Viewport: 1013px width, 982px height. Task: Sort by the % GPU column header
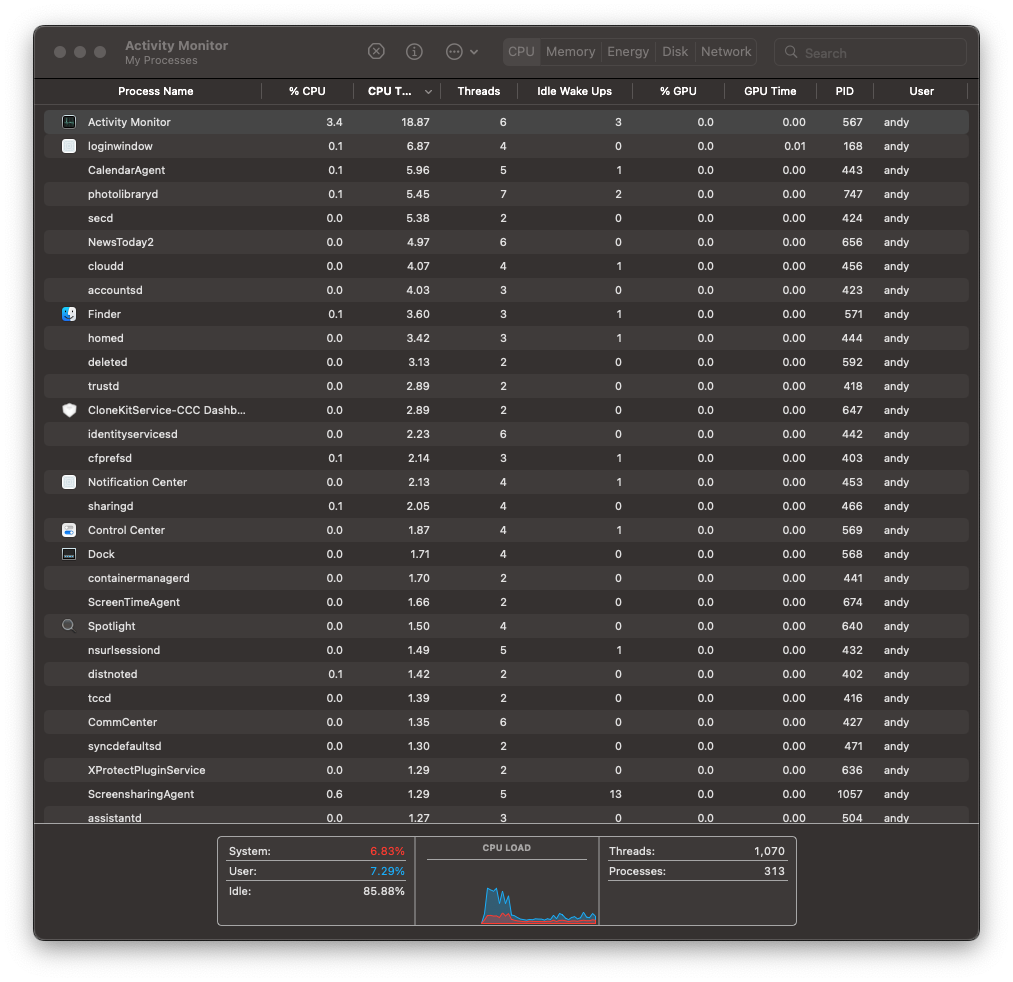(678, 91)
